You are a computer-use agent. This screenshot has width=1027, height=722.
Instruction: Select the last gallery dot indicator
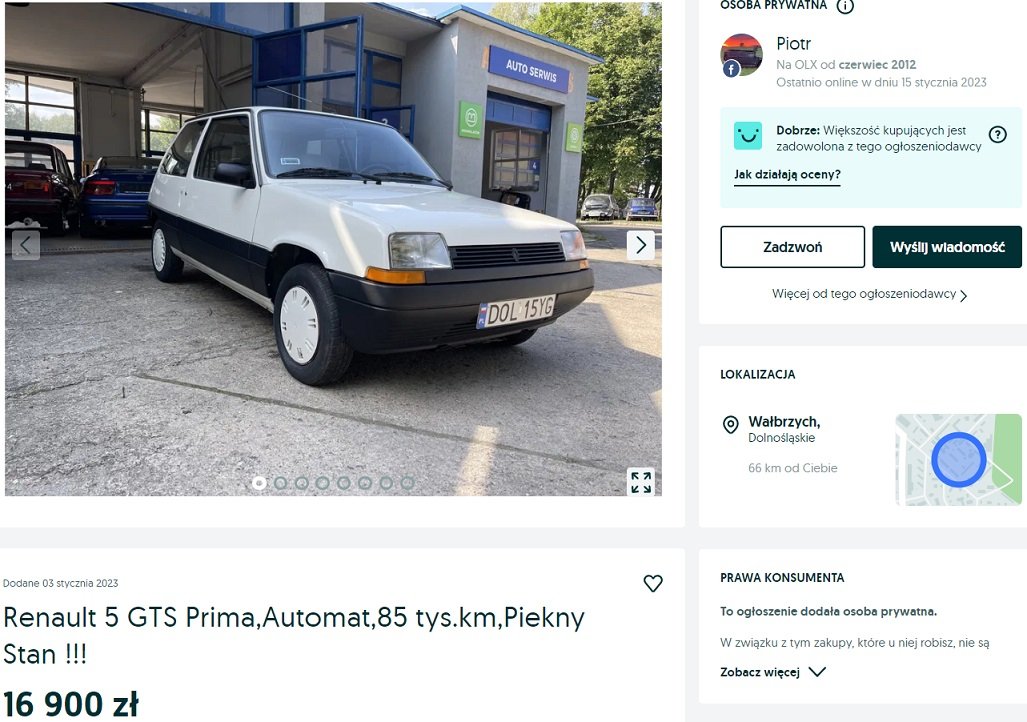click(x=407, y=483)
